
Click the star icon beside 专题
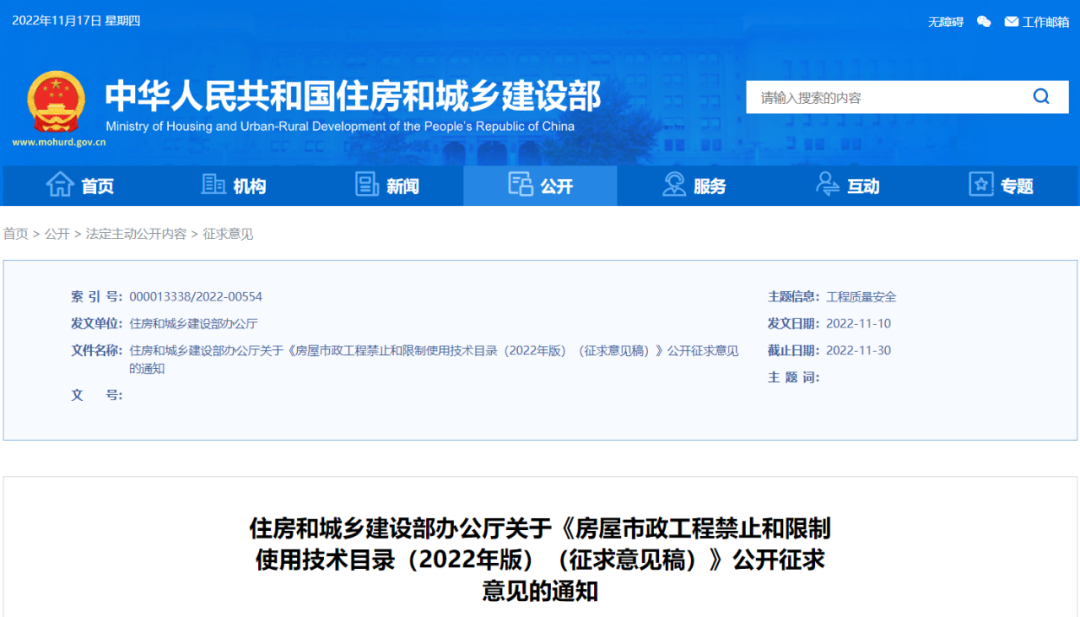pos(981,185)
